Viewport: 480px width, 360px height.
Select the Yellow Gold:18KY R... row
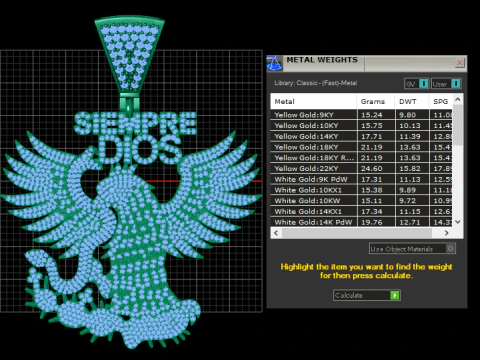coord(361,158)
